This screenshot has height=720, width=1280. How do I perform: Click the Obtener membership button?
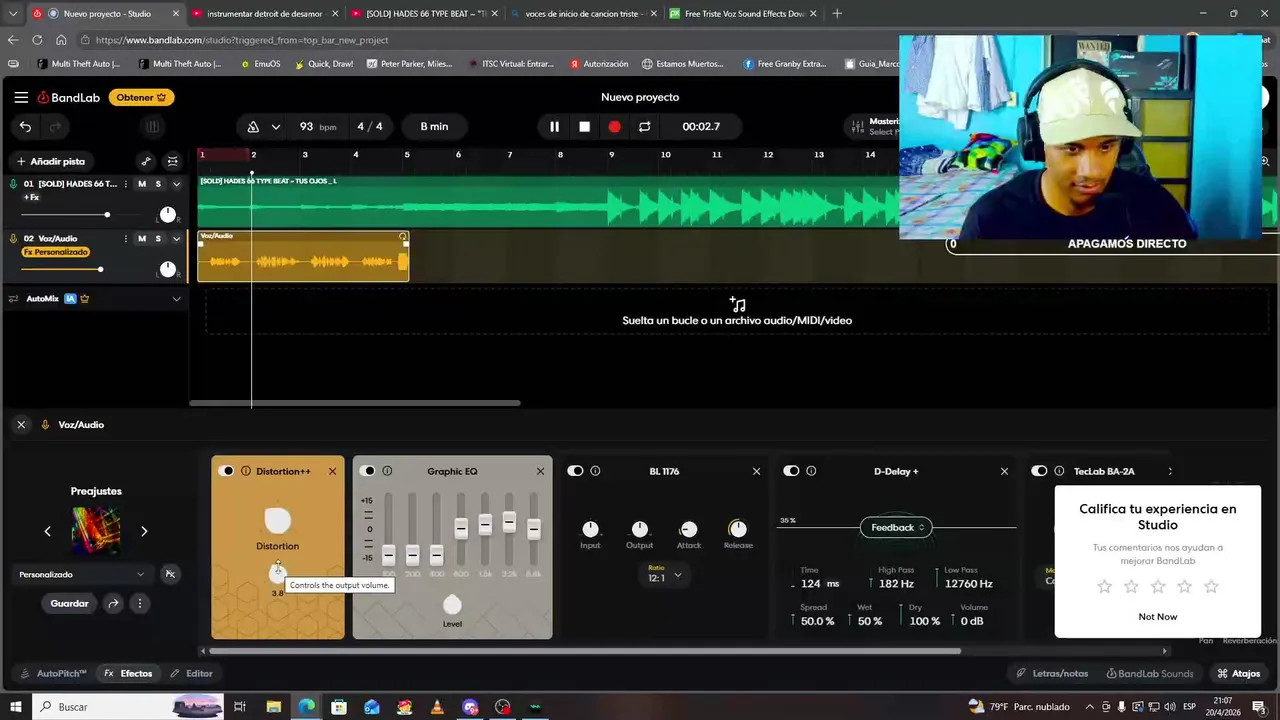click(142, 97)
